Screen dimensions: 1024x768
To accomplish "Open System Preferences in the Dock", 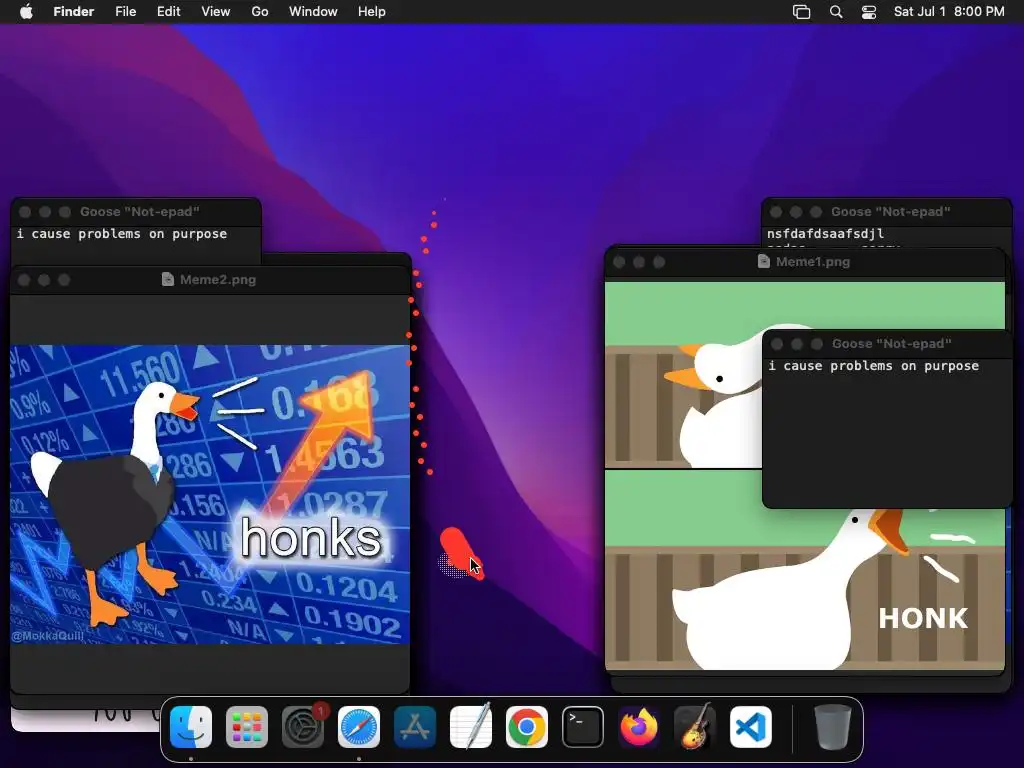I will 303,727.
